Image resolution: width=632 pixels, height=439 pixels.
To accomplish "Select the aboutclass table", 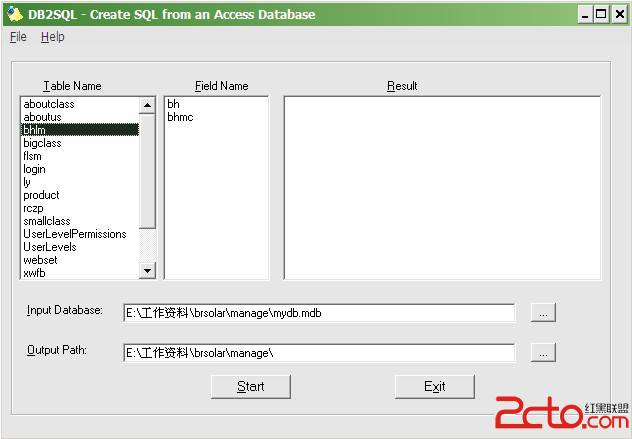I will pyautogui.click(x=80, y=104).
